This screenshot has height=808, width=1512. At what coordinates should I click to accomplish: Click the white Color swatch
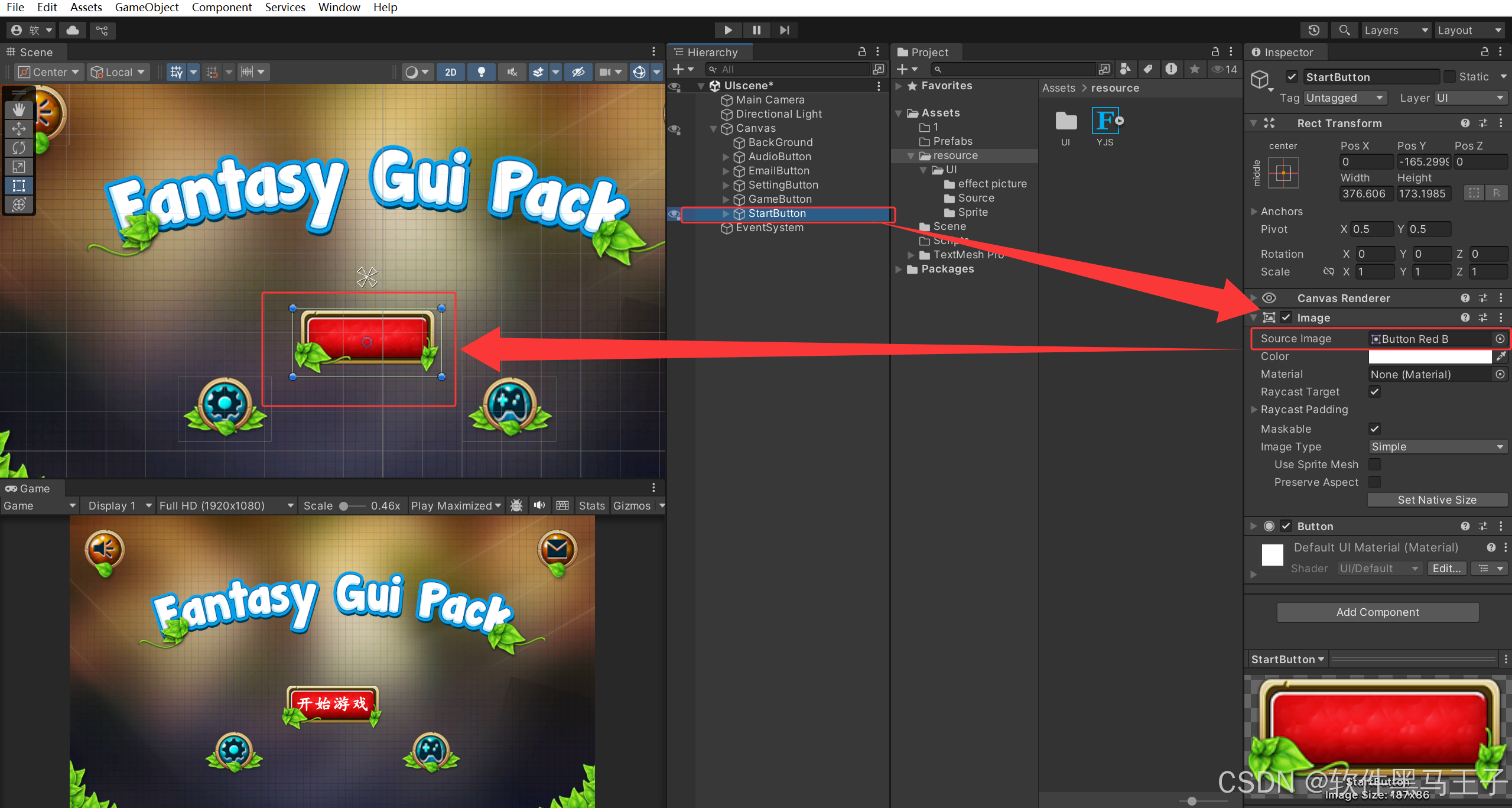pos(1429,356)
